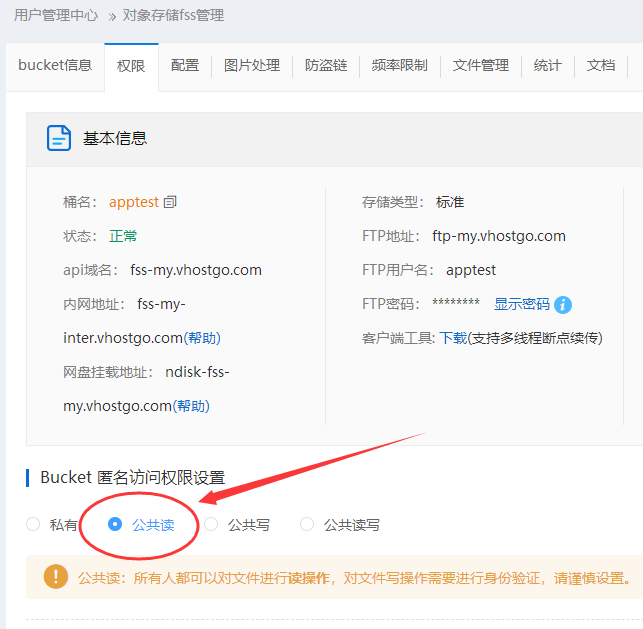Screen dimensions: 643x629
Task: Choose the 公共写 access option
Action: click(211, 524)
